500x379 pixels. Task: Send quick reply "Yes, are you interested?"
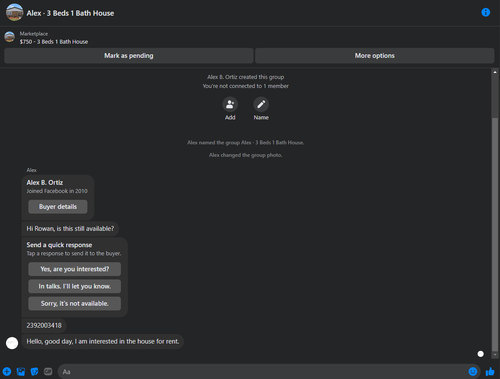coord(75,269)
